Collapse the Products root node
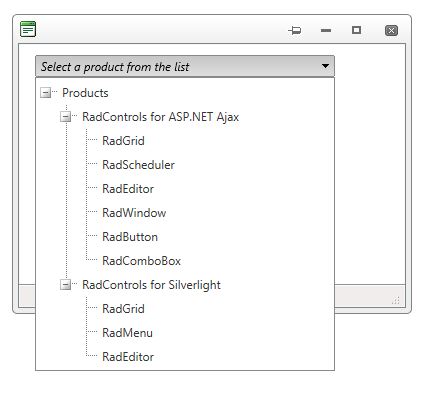 tap(45, 93)
